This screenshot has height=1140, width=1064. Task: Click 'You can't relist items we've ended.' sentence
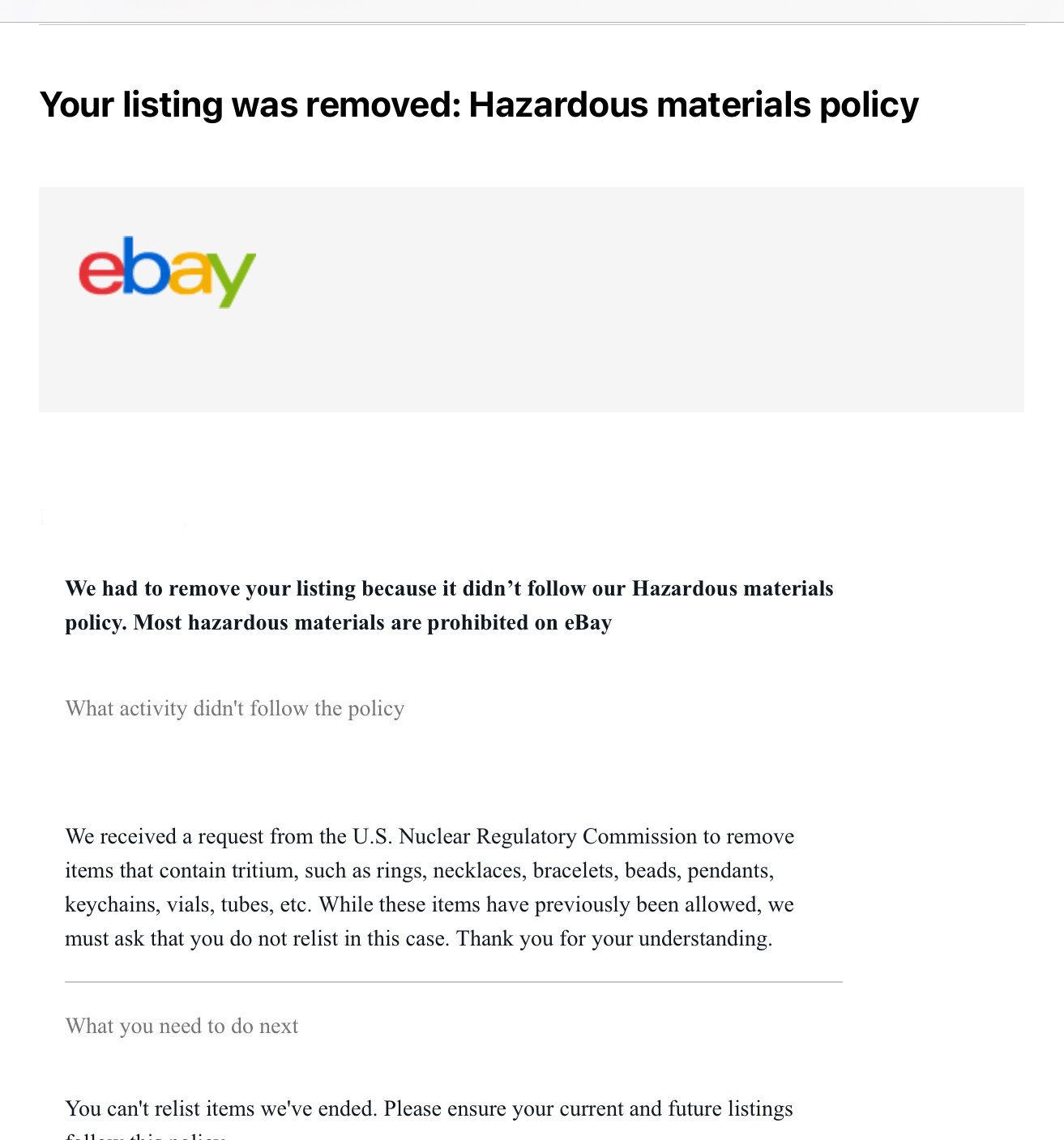pos(221,1108)
